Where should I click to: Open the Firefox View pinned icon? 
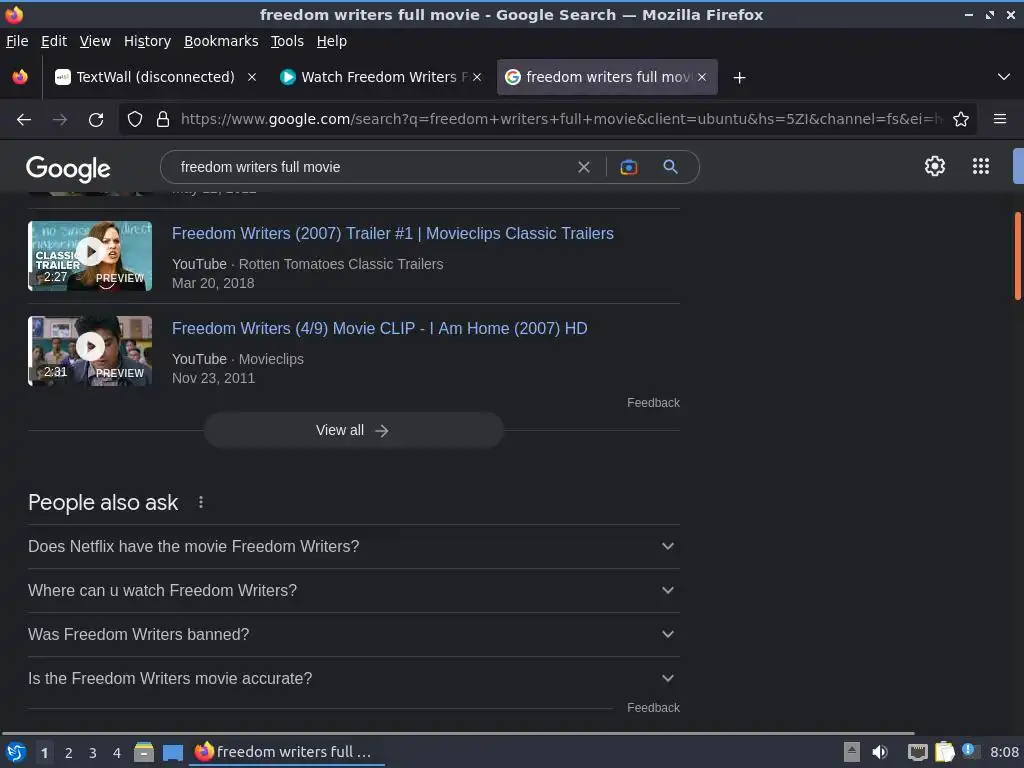20,77
